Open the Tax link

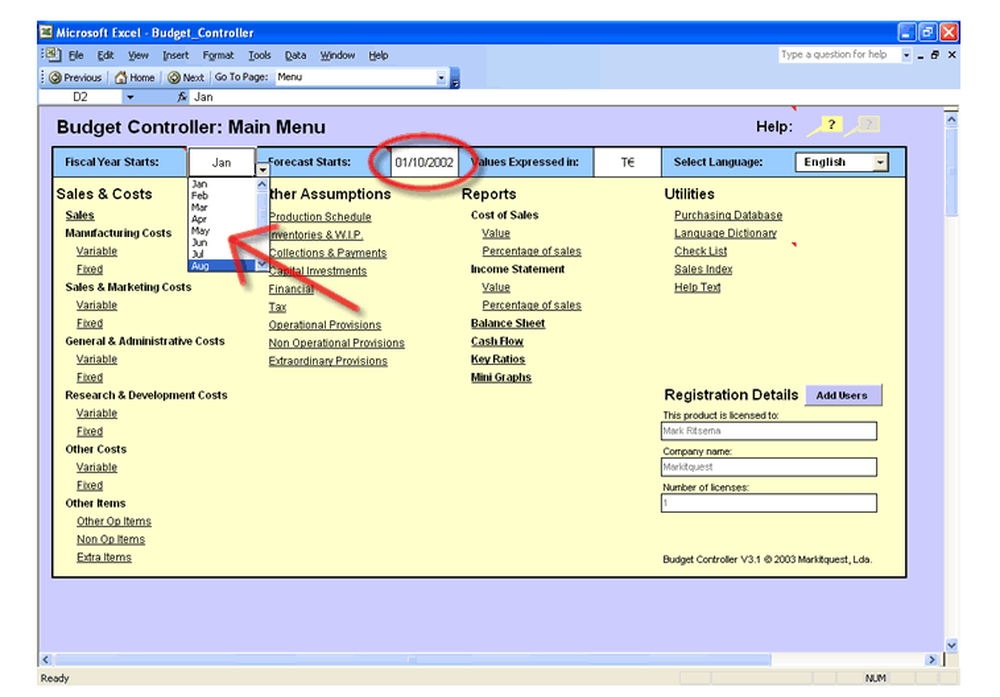coord(277,307)
